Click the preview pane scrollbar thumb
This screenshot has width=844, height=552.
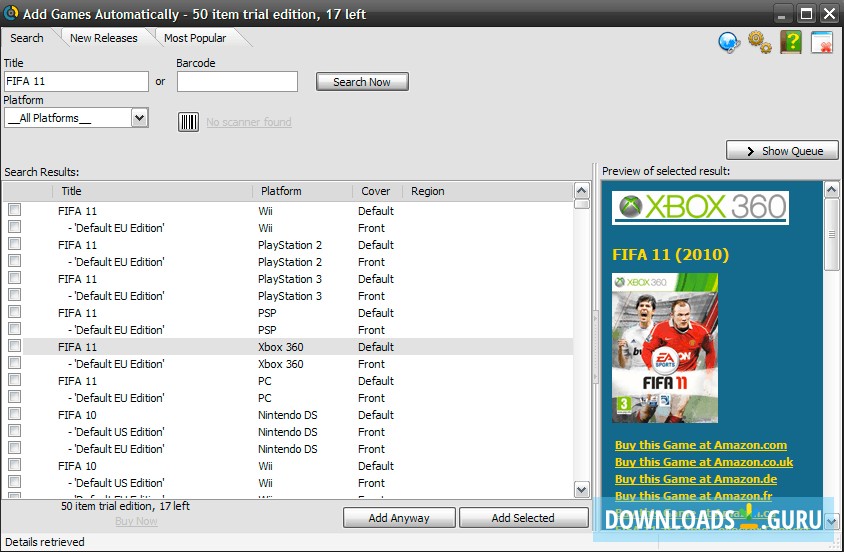click(831, 235)
